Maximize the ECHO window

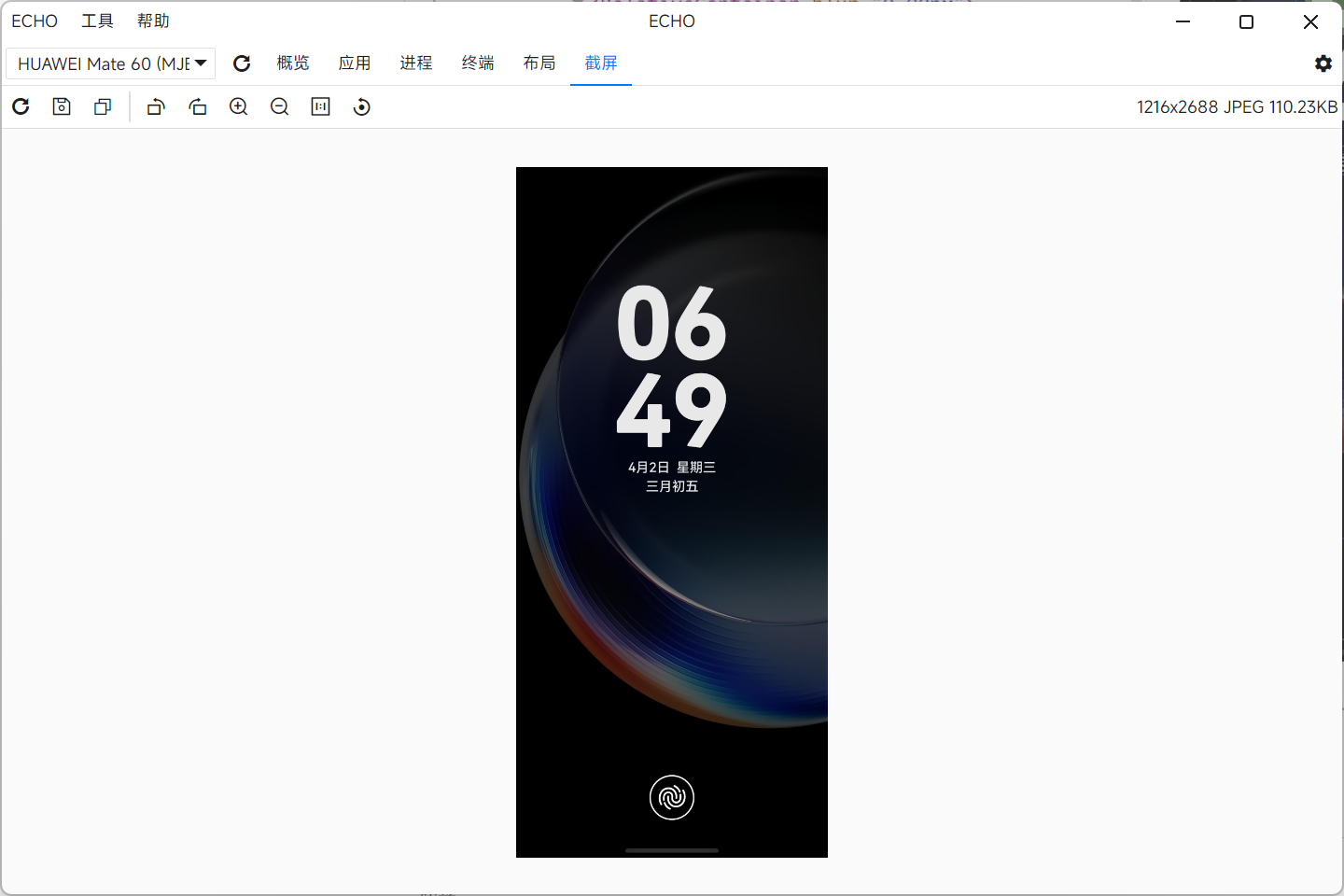(x=1246, y=21)
